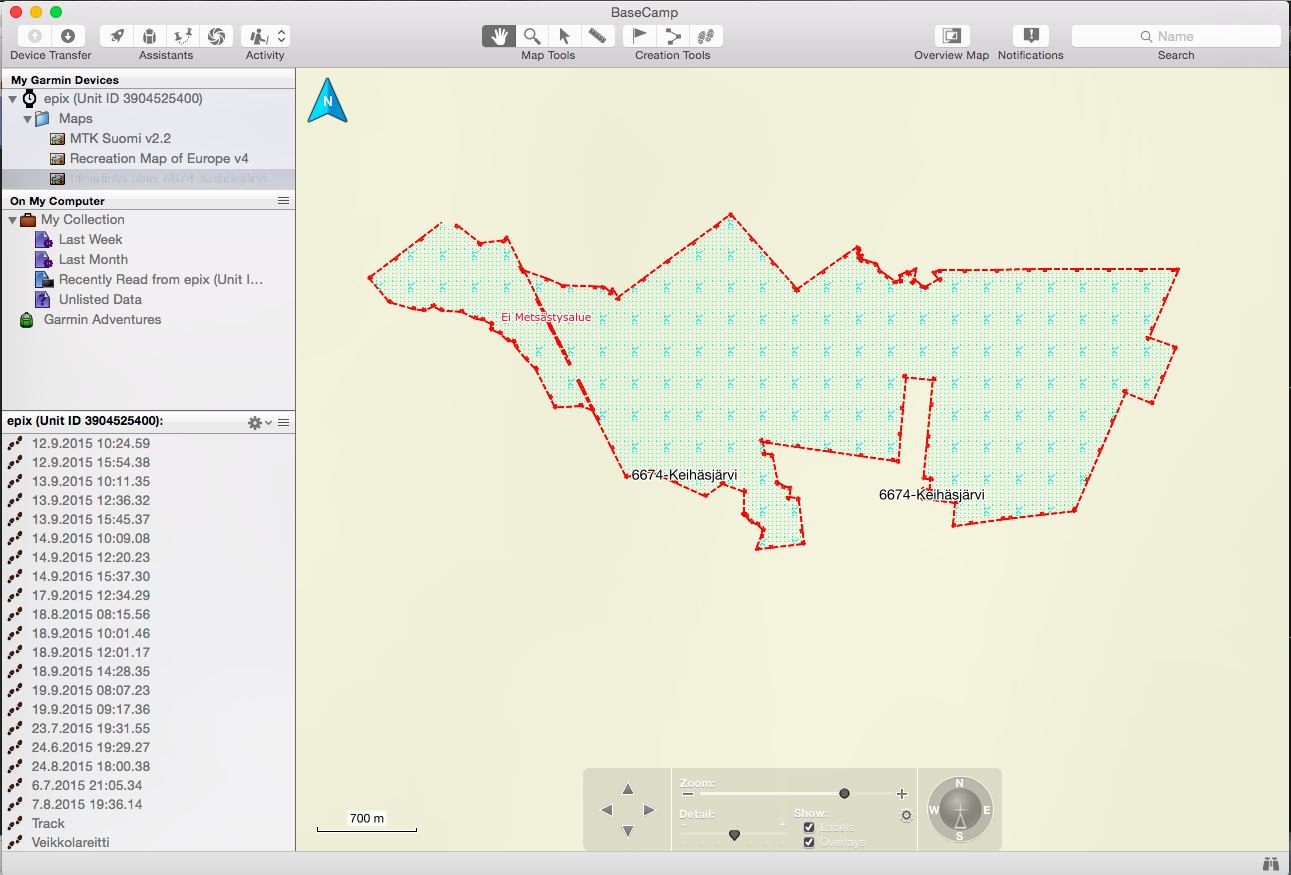Select the Zoom magnifier tool
The image size is (1291, 875).
(532, 36)
